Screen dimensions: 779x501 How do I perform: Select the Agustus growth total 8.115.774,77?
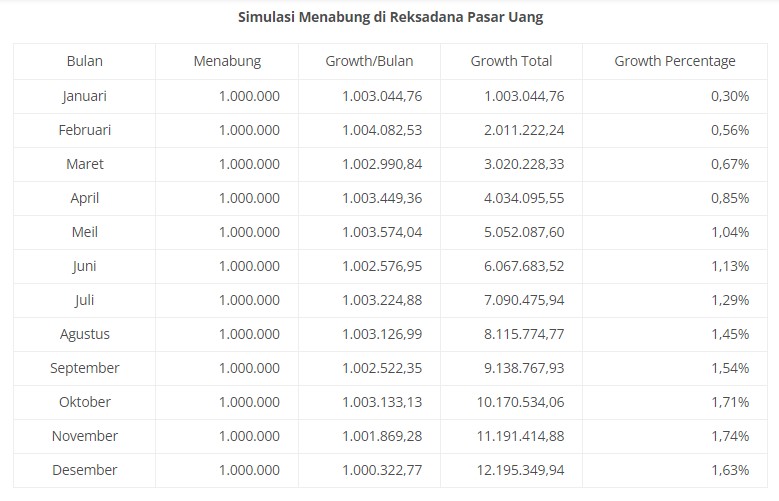(x=524, y=334)
